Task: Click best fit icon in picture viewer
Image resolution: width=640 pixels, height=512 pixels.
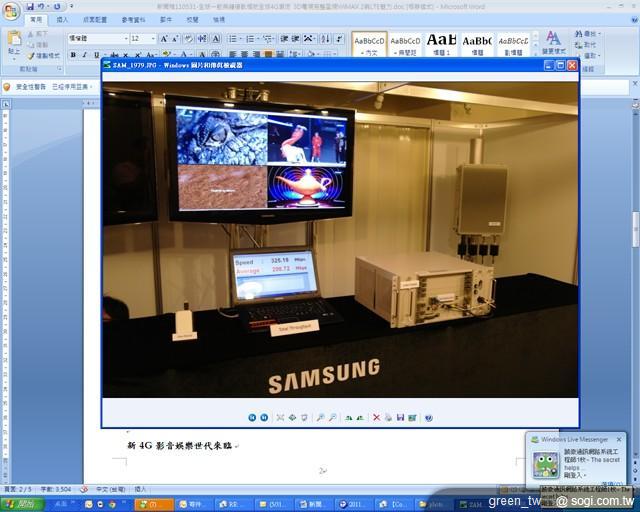Action: [x=280, y=417]
